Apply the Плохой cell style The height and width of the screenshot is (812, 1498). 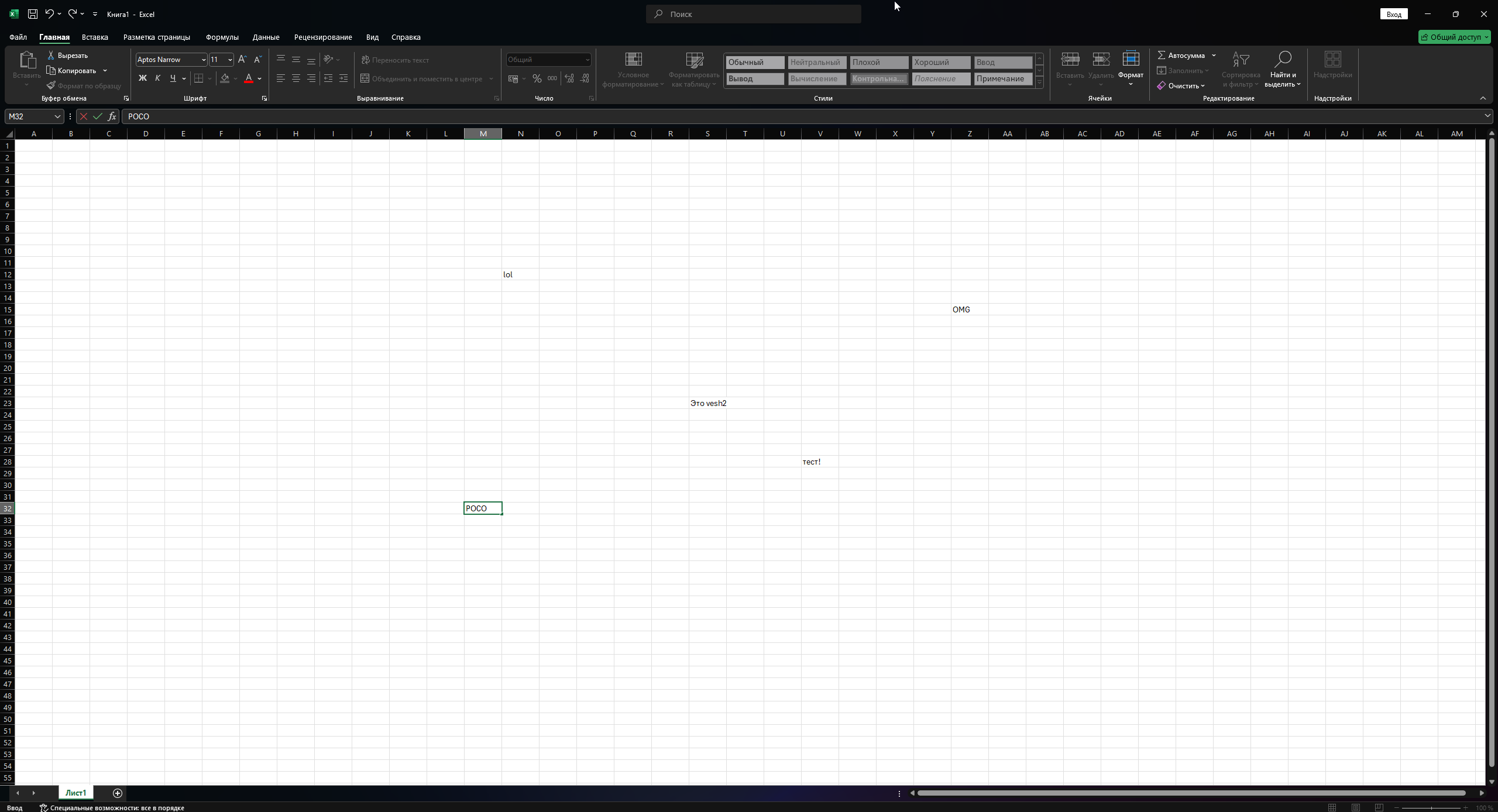[x=879, y=62]
